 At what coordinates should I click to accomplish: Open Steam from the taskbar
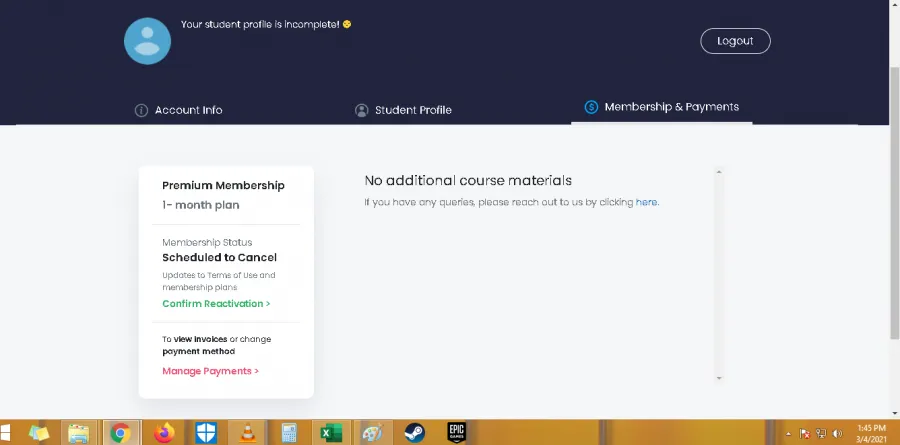pyautogui.click(x=413, y=433)
